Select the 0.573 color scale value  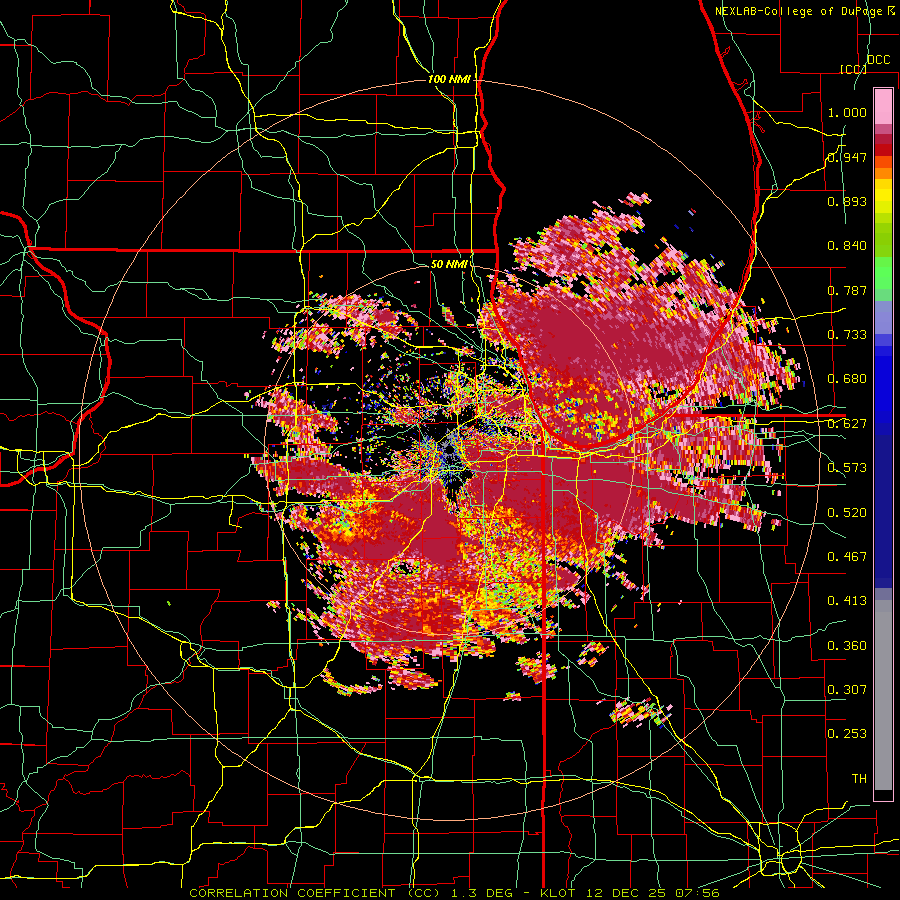point(847,468)
